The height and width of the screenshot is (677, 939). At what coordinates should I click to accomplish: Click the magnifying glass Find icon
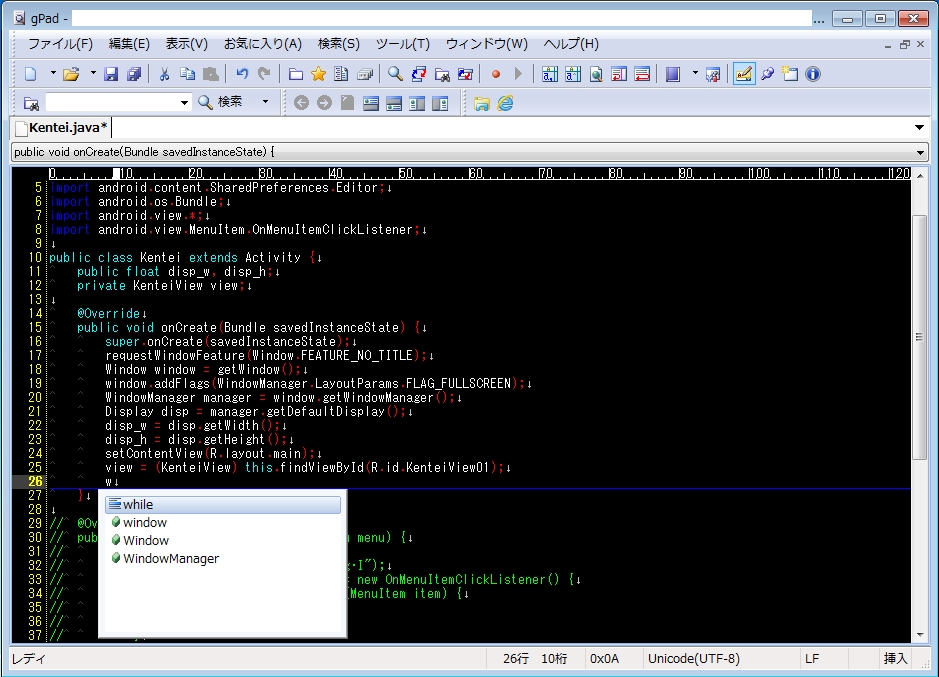click(x=395, y=74)
